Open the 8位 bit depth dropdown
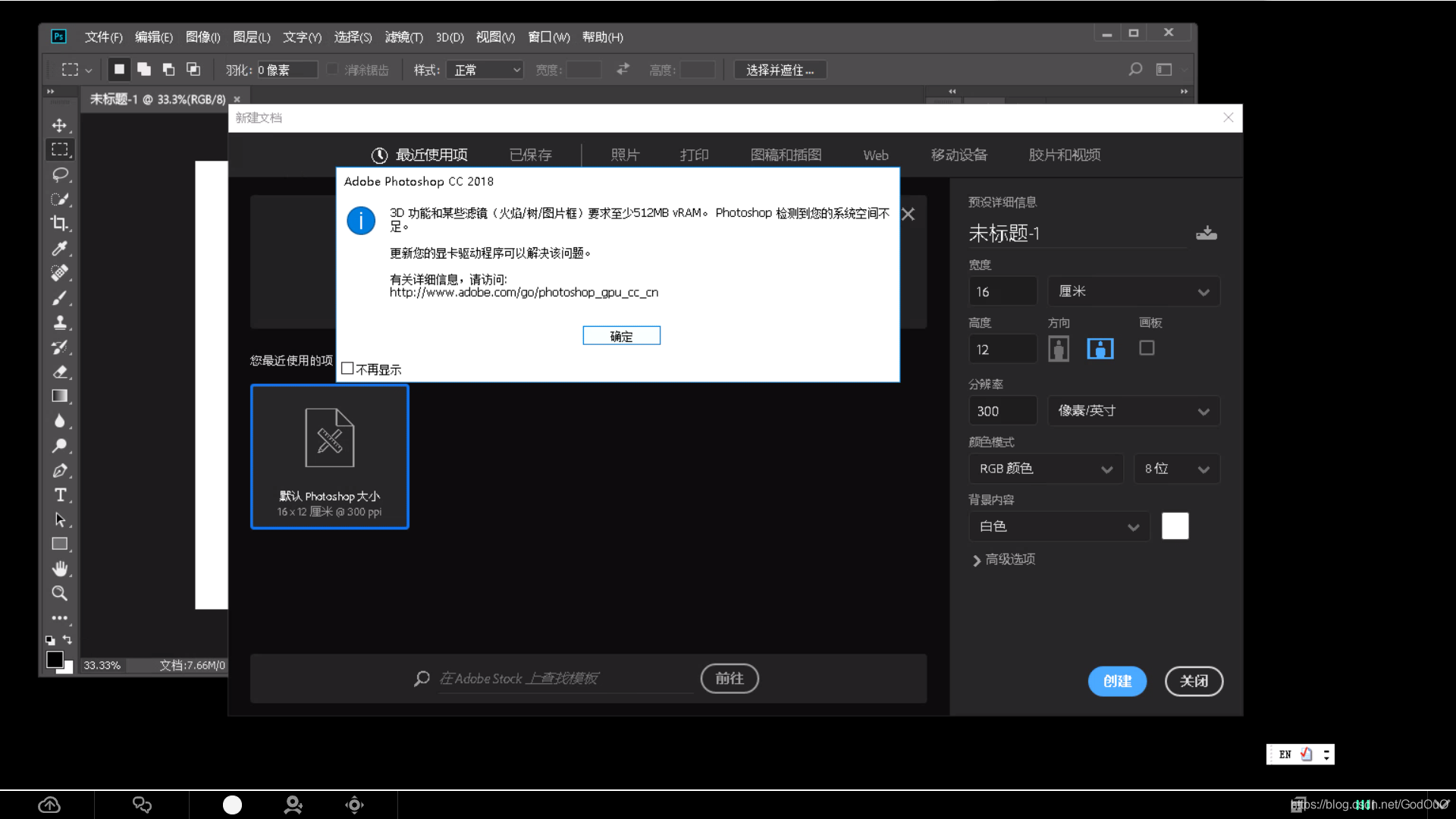The width and height of the screenshot is (1456, 819). 1177,469
